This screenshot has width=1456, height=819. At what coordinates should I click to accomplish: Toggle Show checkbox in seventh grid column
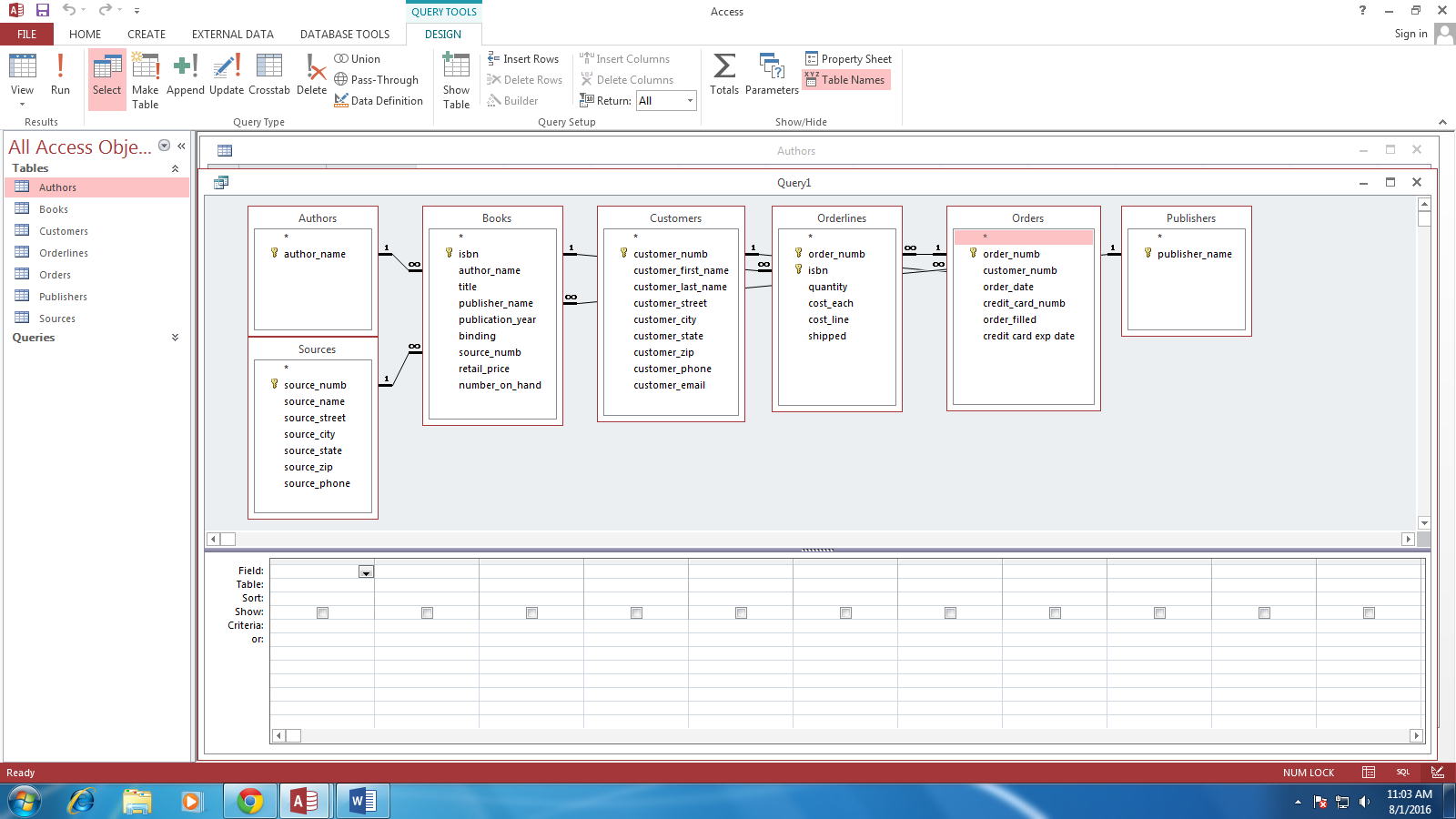pyautogui.click(x=950, y=612)
